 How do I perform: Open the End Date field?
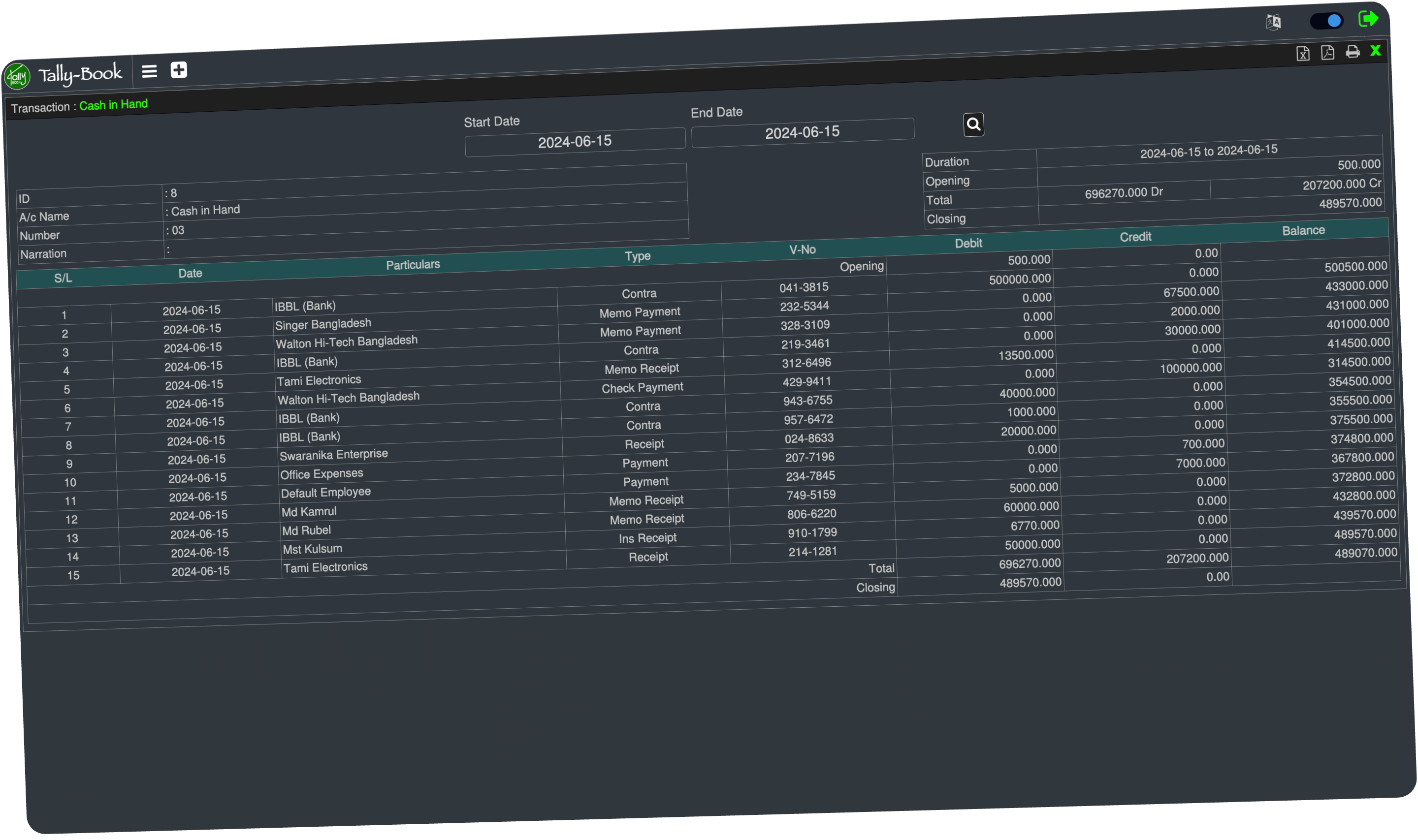[x=802, y=133]
